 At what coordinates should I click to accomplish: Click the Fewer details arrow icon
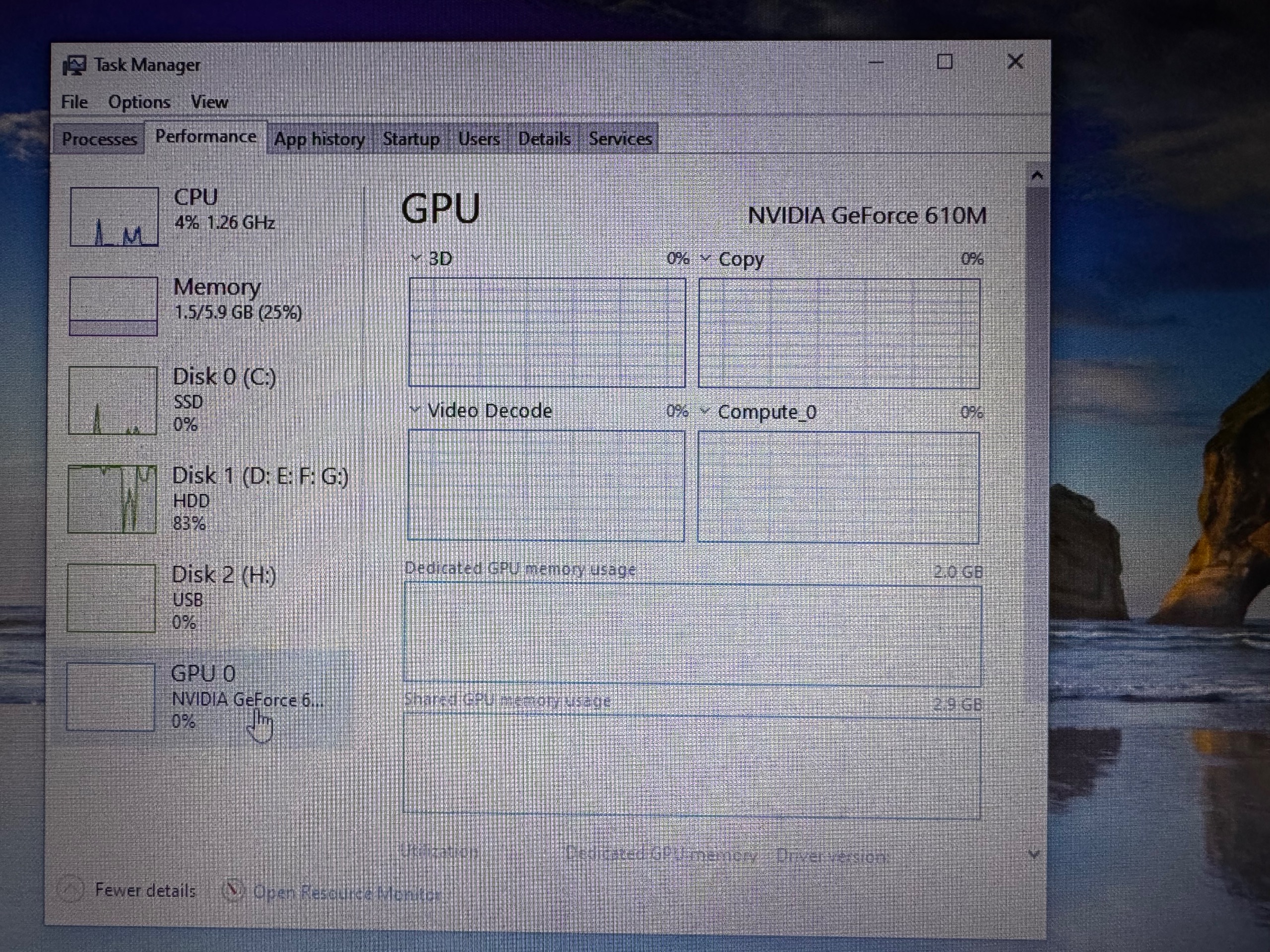tap(71, 890)
